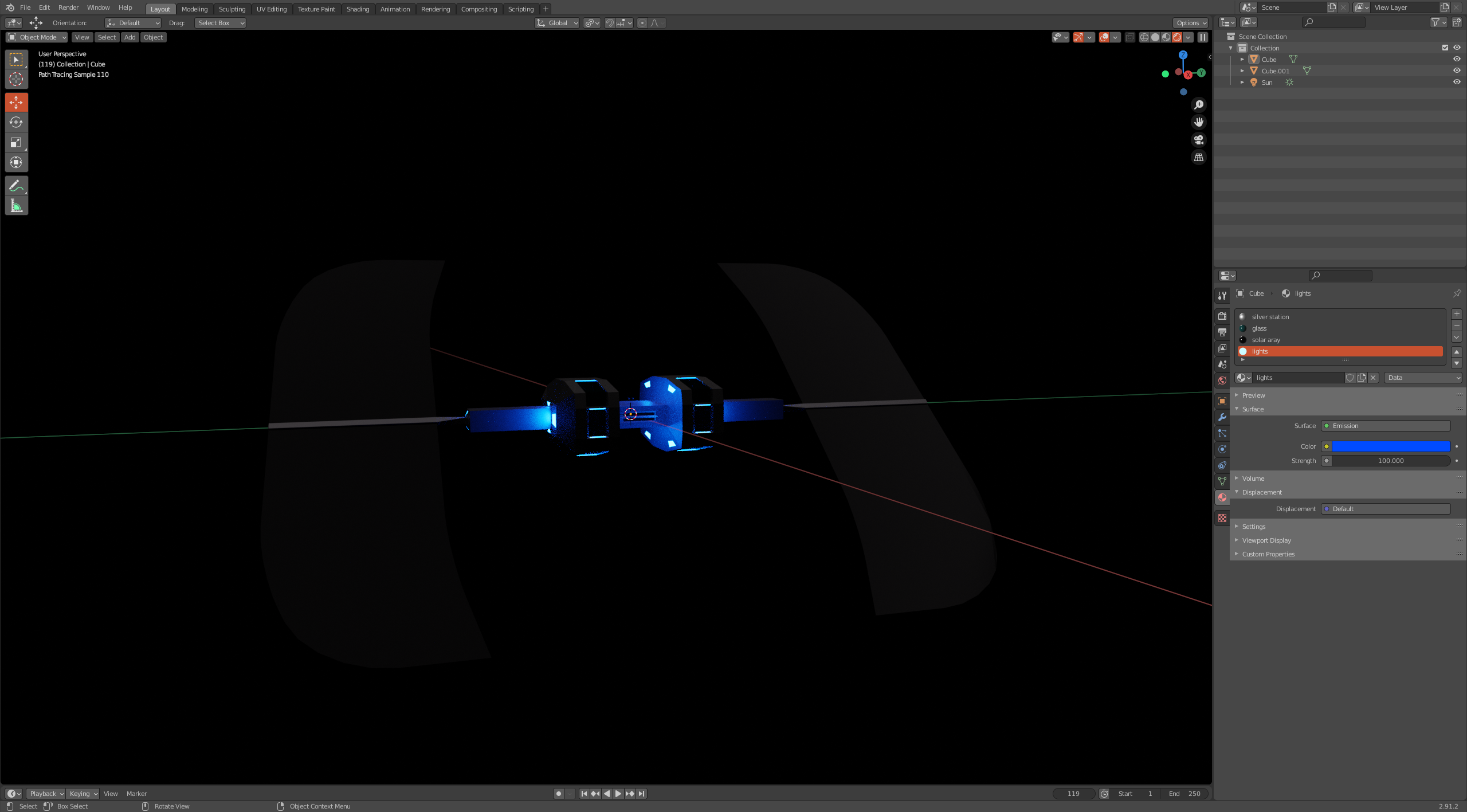This screenshot has height=812, width=1467.
Task: Open the Drag Select Box dropdown
Action: pos(220,23)
